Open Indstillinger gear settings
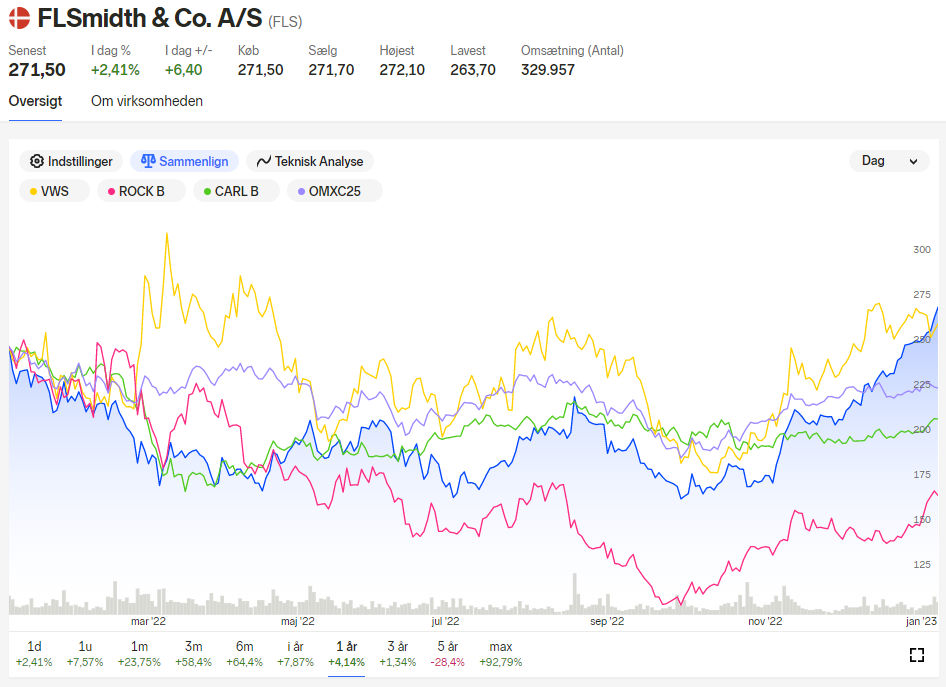The height and width of the screenshot is (687, 946). click(x=71, y=161)
